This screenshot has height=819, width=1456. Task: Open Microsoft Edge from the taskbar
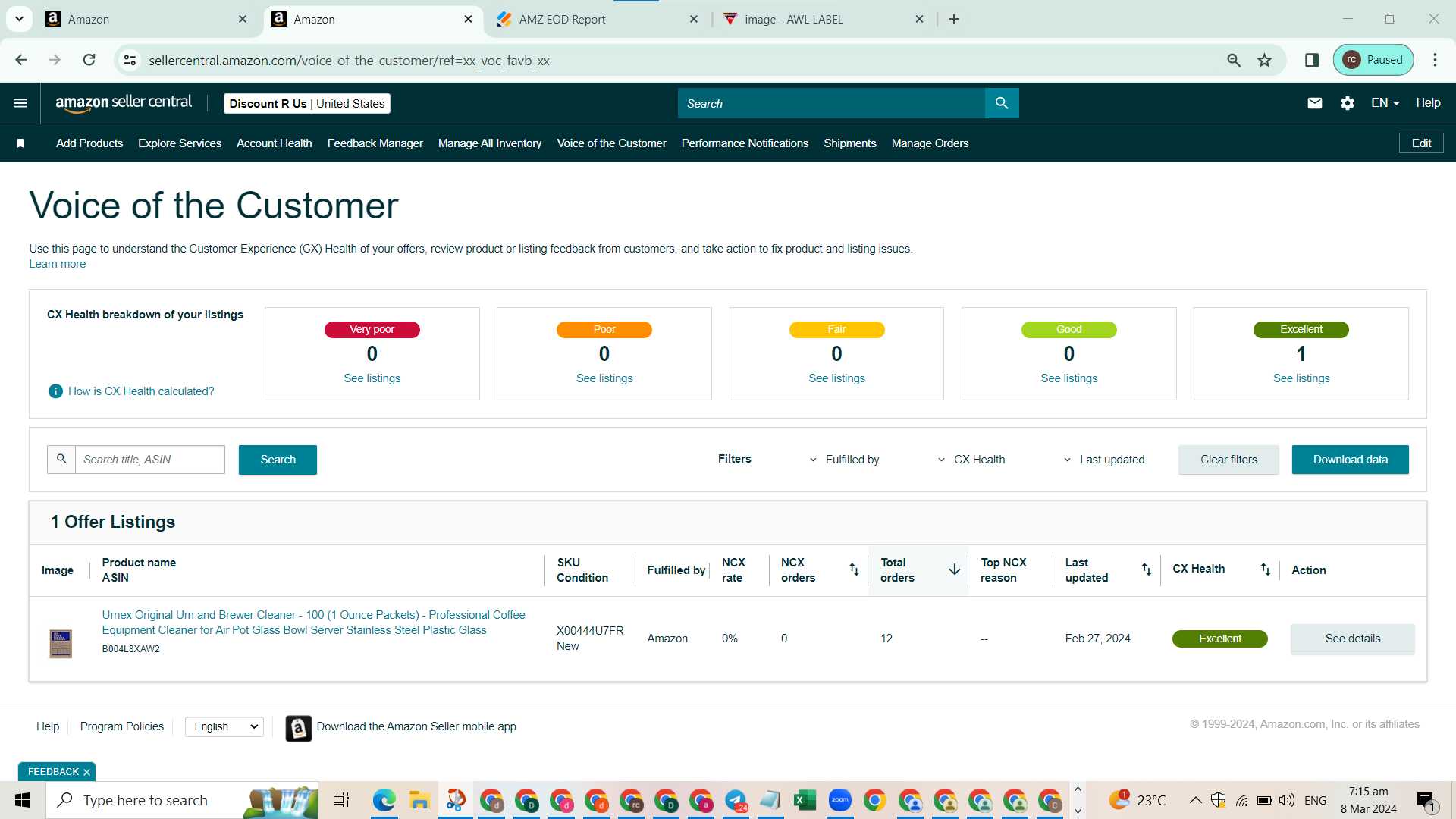click(x=384, y=800)
